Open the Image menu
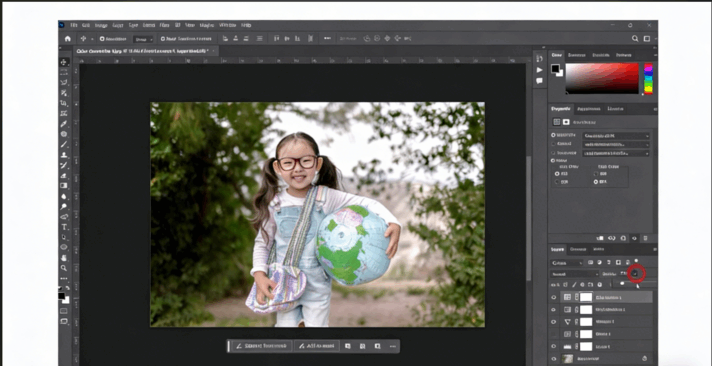This screenshot has height=366, width=712. (x=101, y=25)
